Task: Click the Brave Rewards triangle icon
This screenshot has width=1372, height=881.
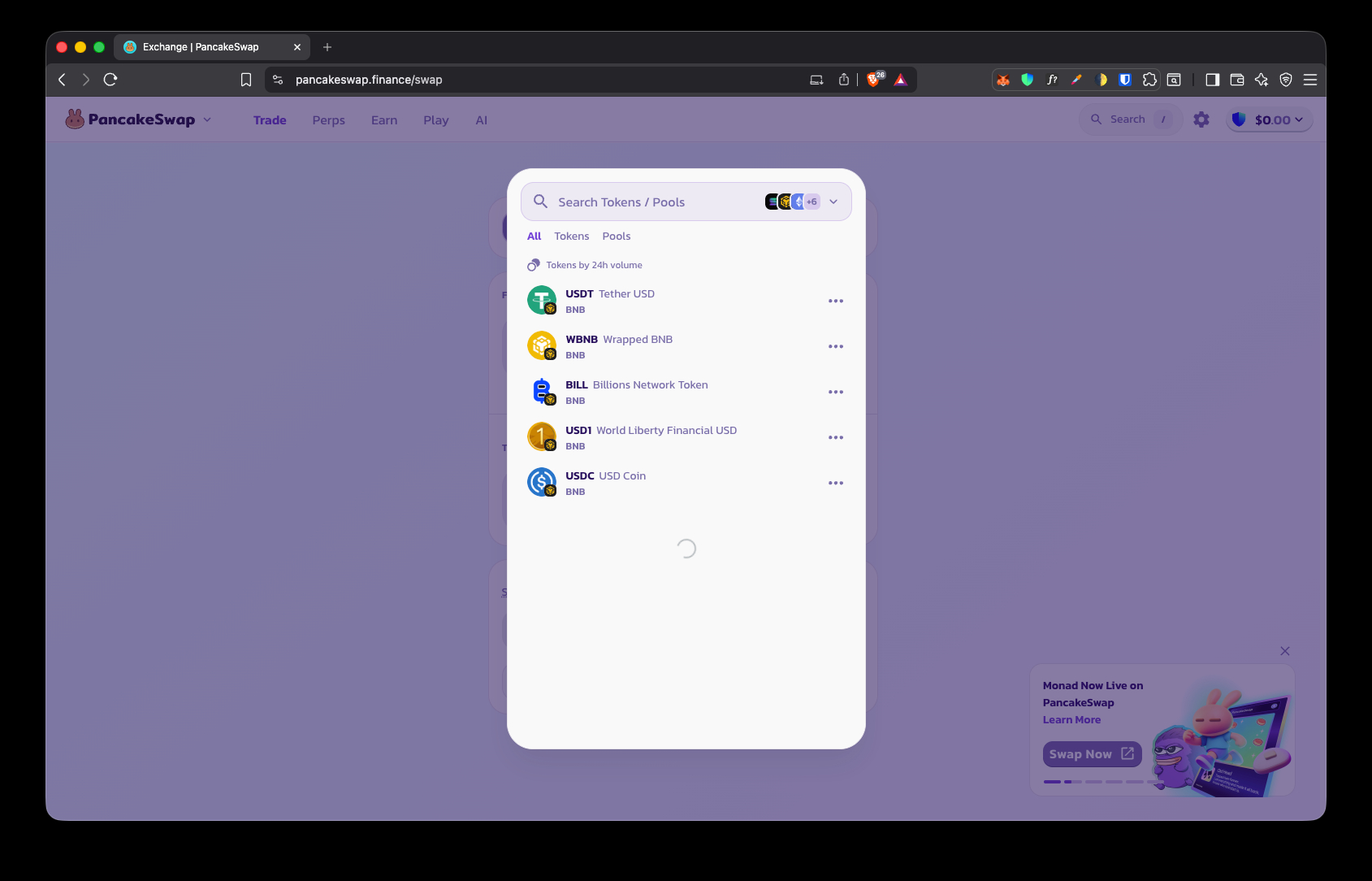Action: [x=901, y=80]
